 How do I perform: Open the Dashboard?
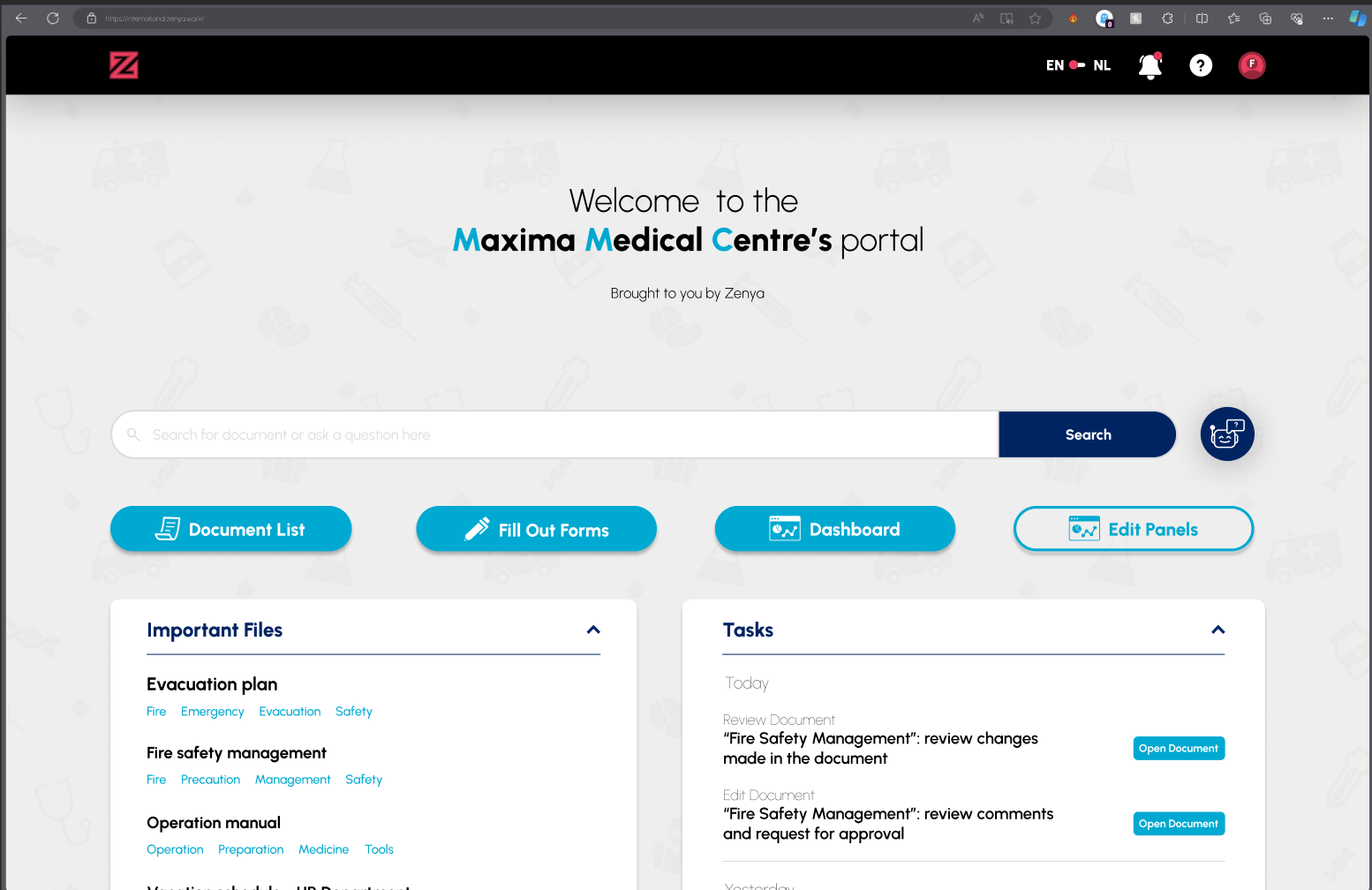tap(835, 529)
